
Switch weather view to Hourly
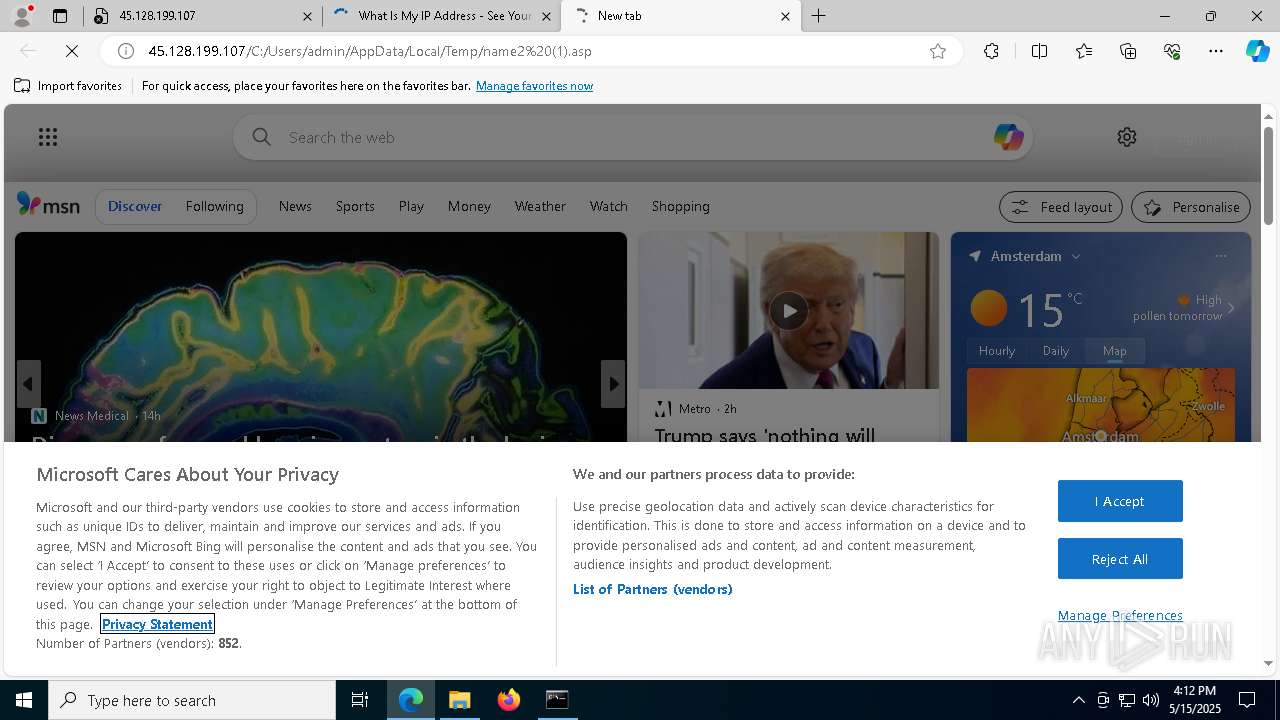point(997,350)
